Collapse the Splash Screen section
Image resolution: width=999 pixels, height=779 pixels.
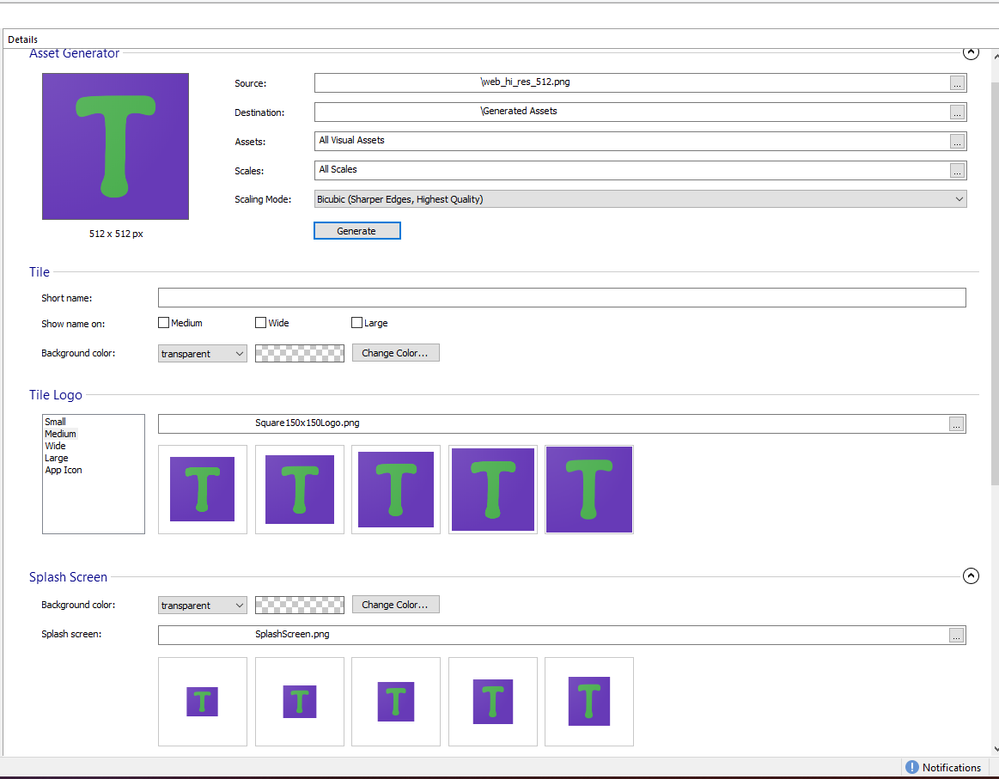click(970, 576)
